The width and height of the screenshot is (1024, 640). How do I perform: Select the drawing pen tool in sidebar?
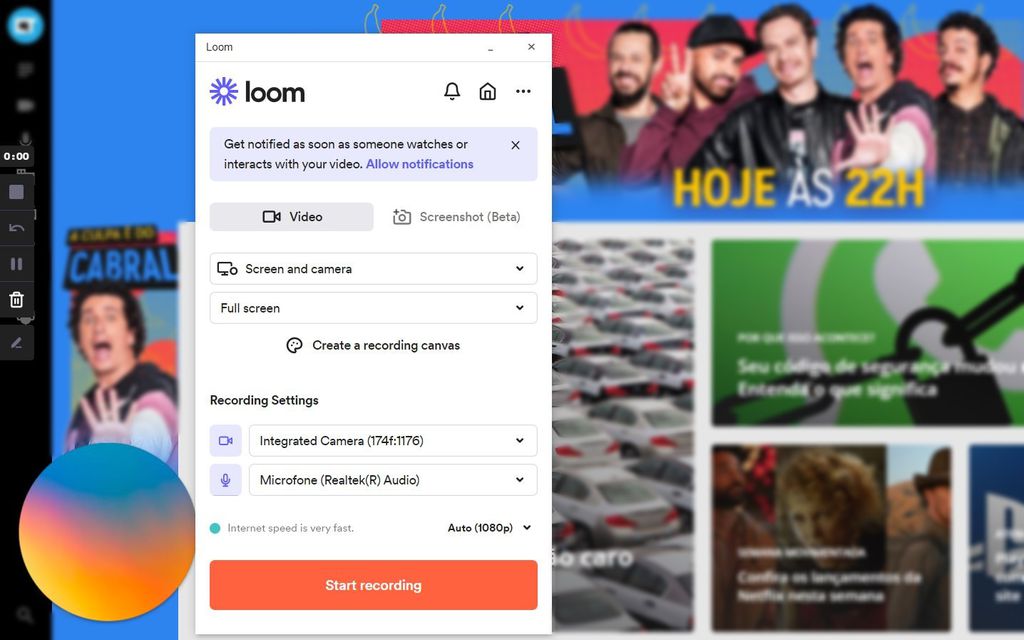17,343
